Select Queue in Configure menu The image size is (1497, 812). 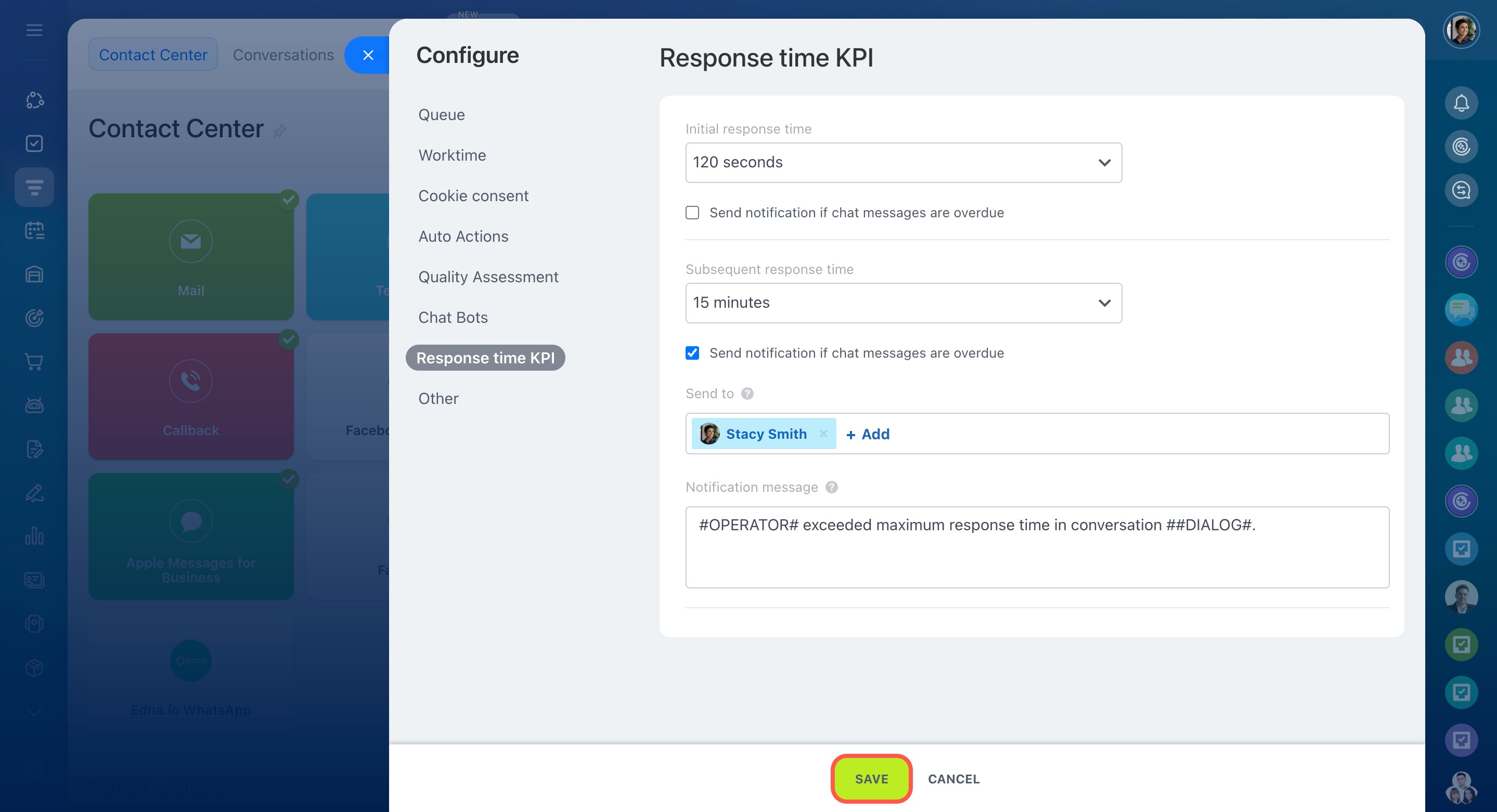click(x=442, y=115)
